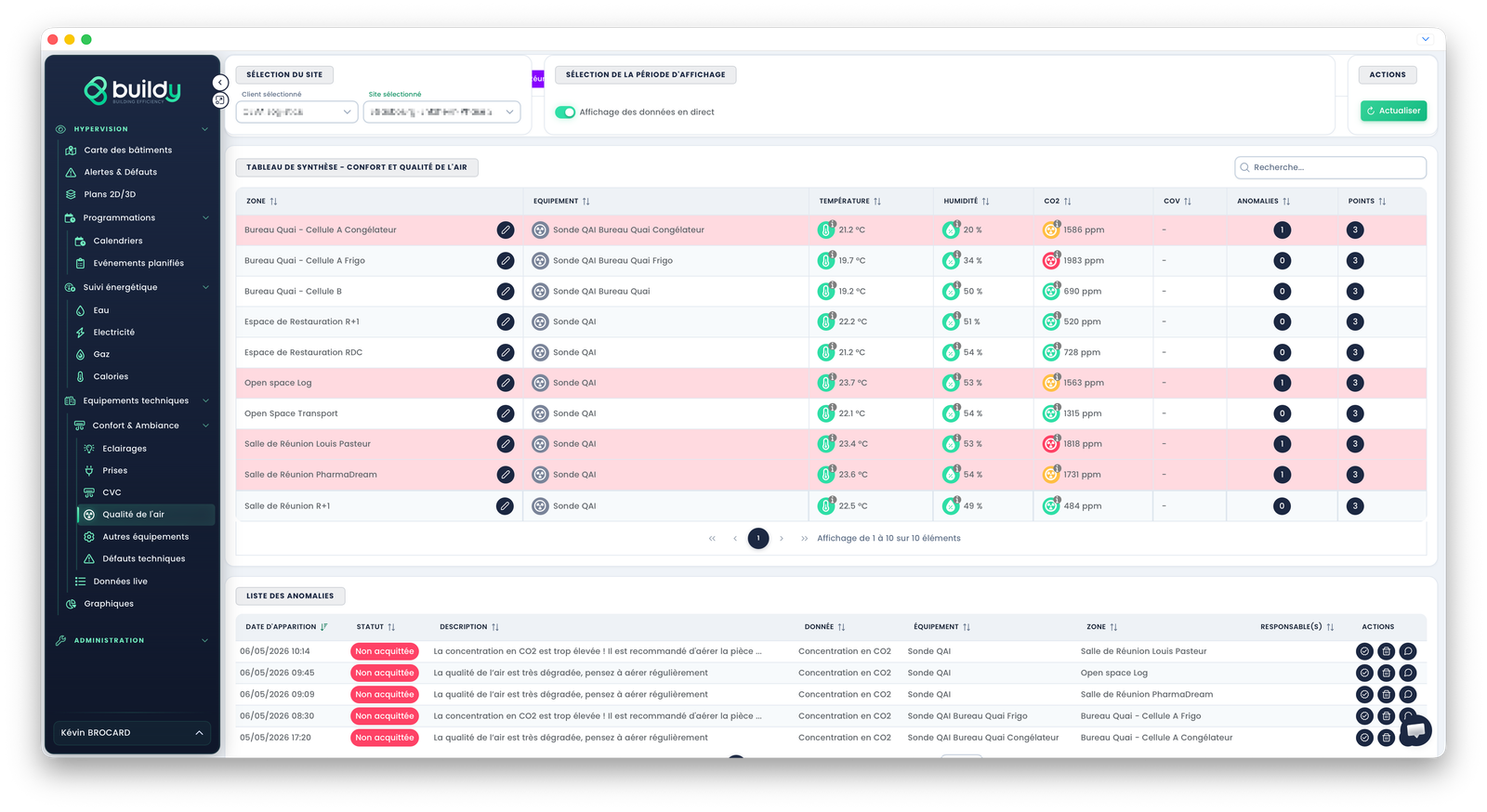
Task: Edit the Bureau Quai - Cellule A Frigo zone
Action: click(505, 261)
